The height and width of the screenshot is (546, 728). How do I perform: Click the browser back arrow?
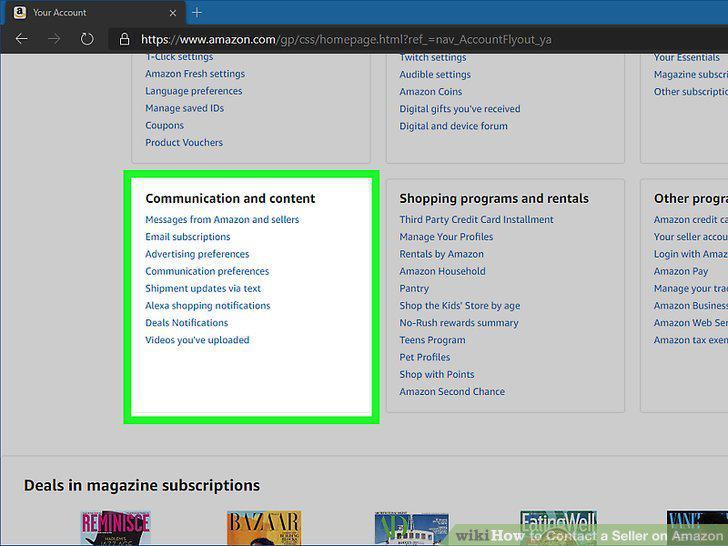(x=22, y=39)
